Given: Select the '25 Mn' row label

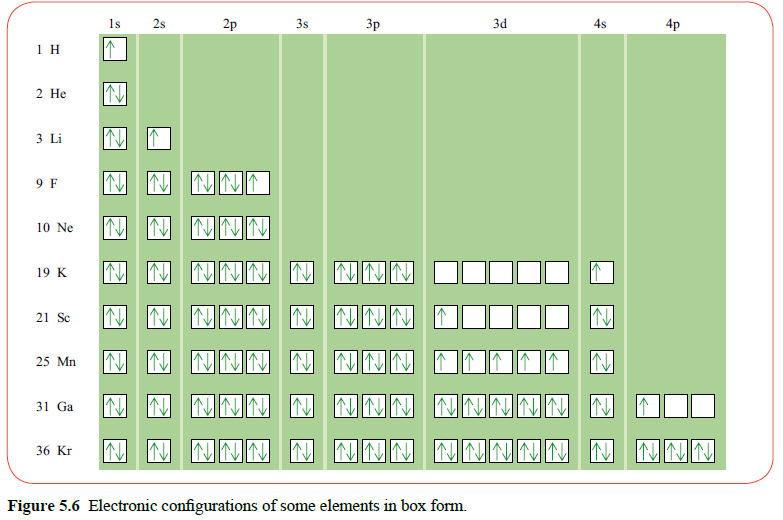Looking at the screenshot, I should (x=56, y=361).
